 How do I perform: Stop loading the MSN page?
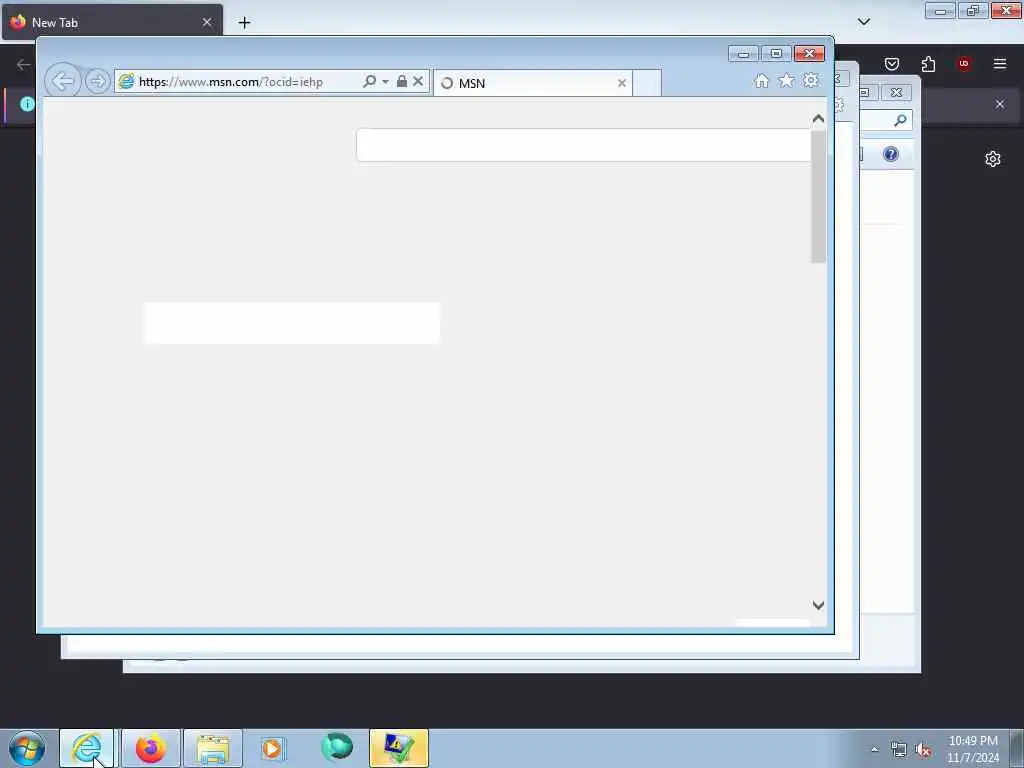point(418,81)
